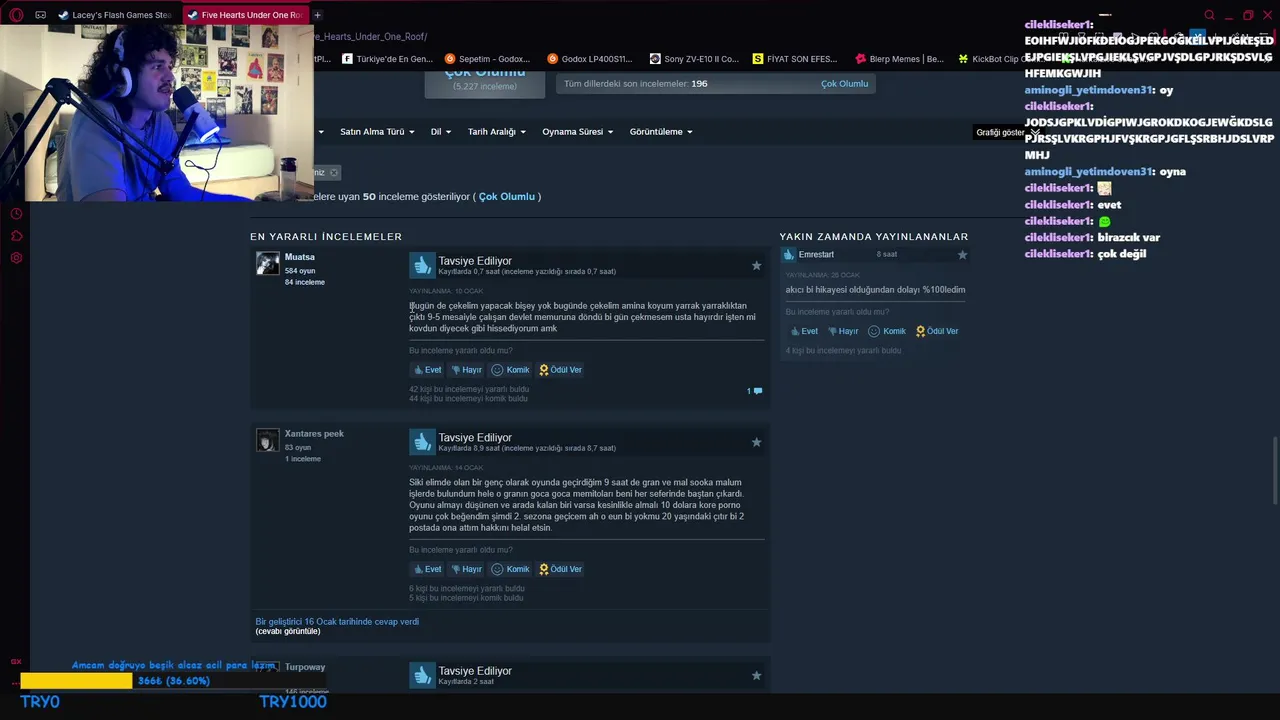1280x720 pixels.
Task: Expand the Dil language filter dropdown
Action: click(441, 132)
